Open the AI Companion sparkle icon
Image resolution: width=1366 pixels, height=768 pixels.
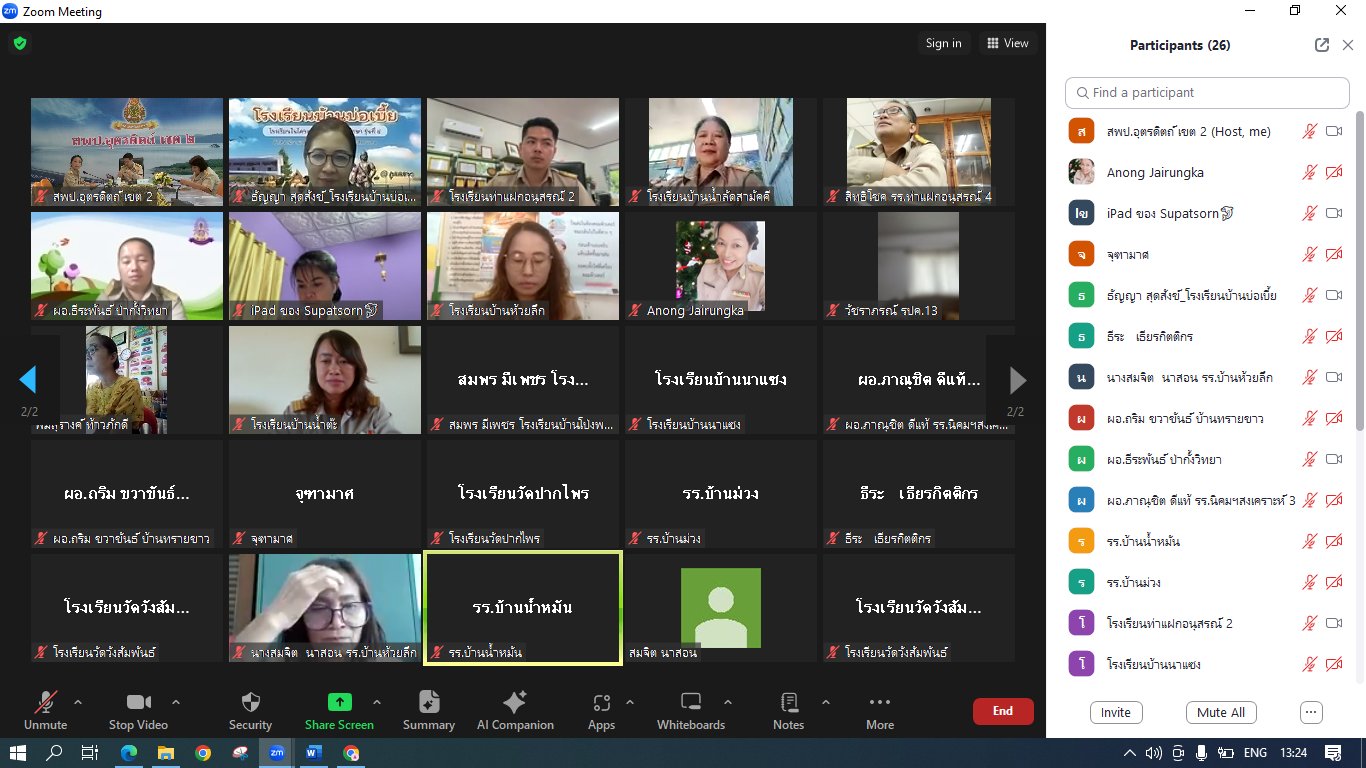tap(515, 703)
